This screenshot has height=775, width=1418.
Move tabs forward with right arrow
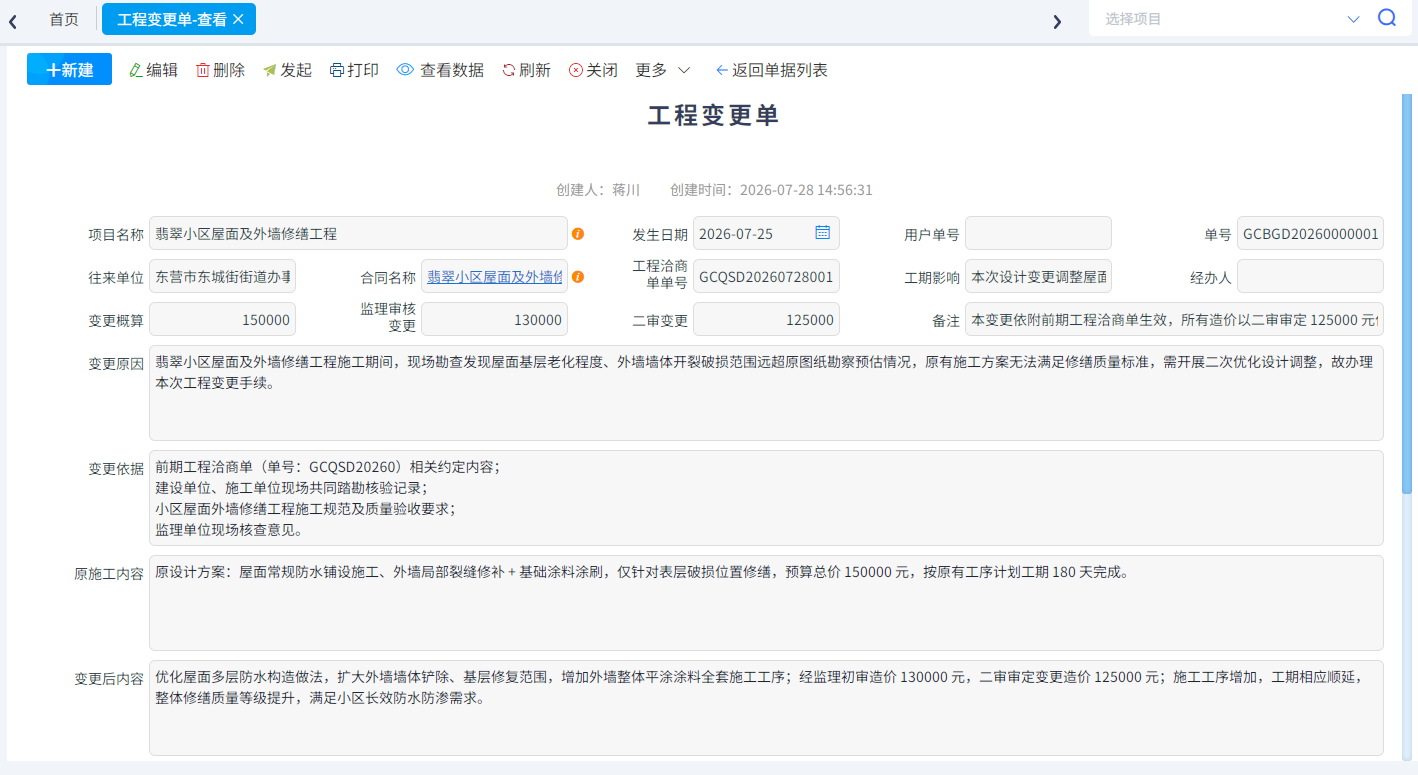point(1057,21)
